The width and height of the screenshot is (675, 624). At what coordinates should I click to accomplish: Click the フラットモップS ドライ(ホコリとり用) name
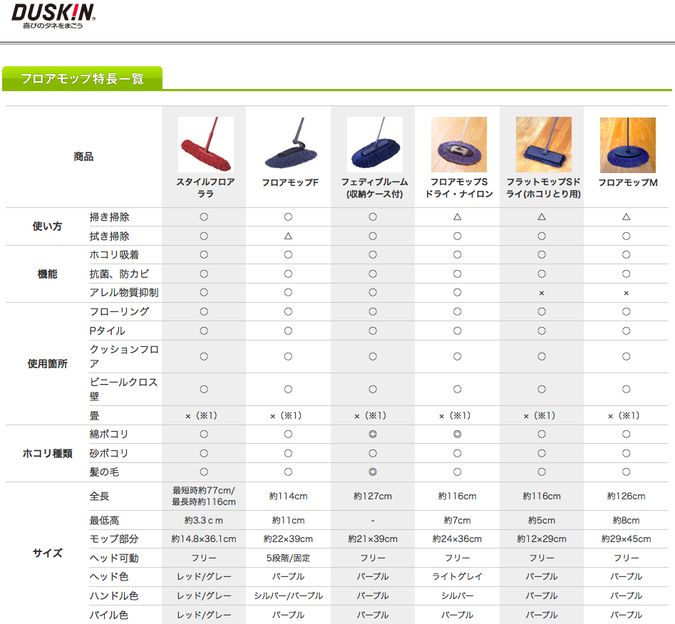coord(544,188)
